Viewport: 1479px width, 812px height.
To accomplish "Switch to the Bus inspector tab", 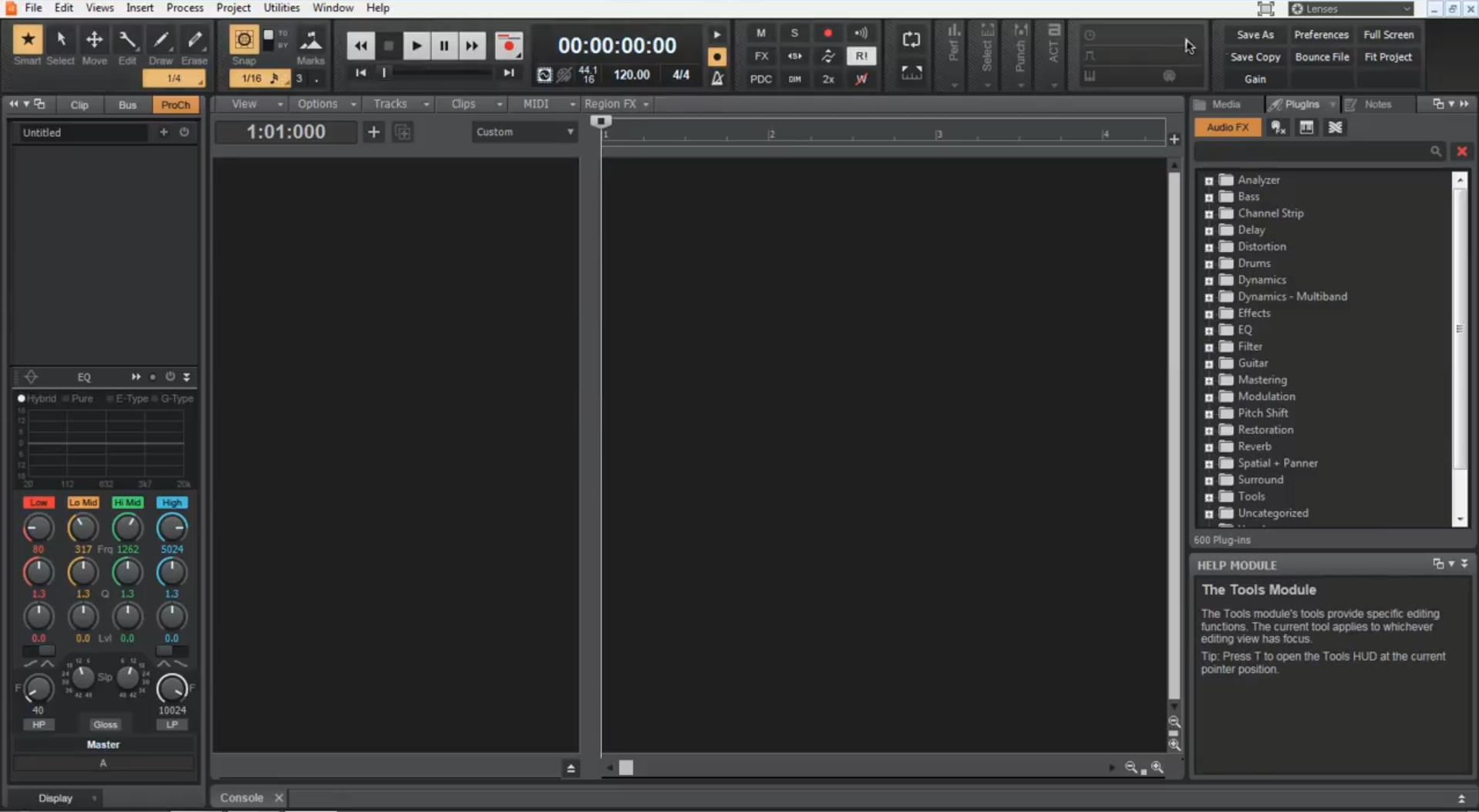I will (x=127, y=105).
